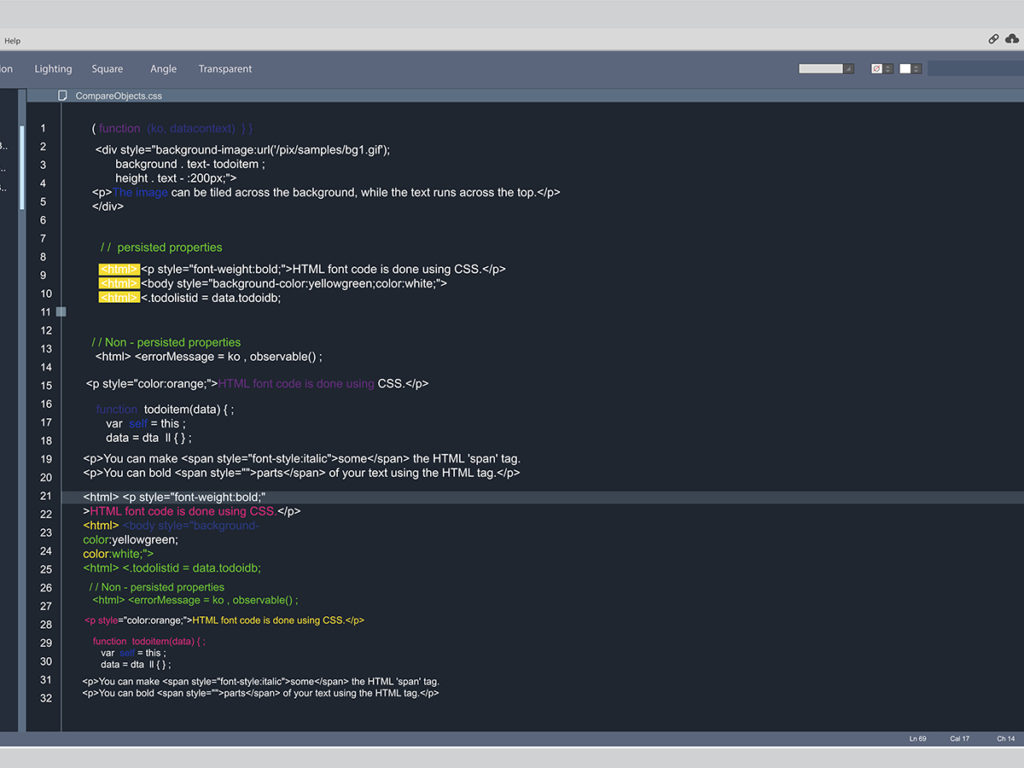Click the gutter marker on line 11
Viewport: 1024px width, 768px height.
coord(61,312)
